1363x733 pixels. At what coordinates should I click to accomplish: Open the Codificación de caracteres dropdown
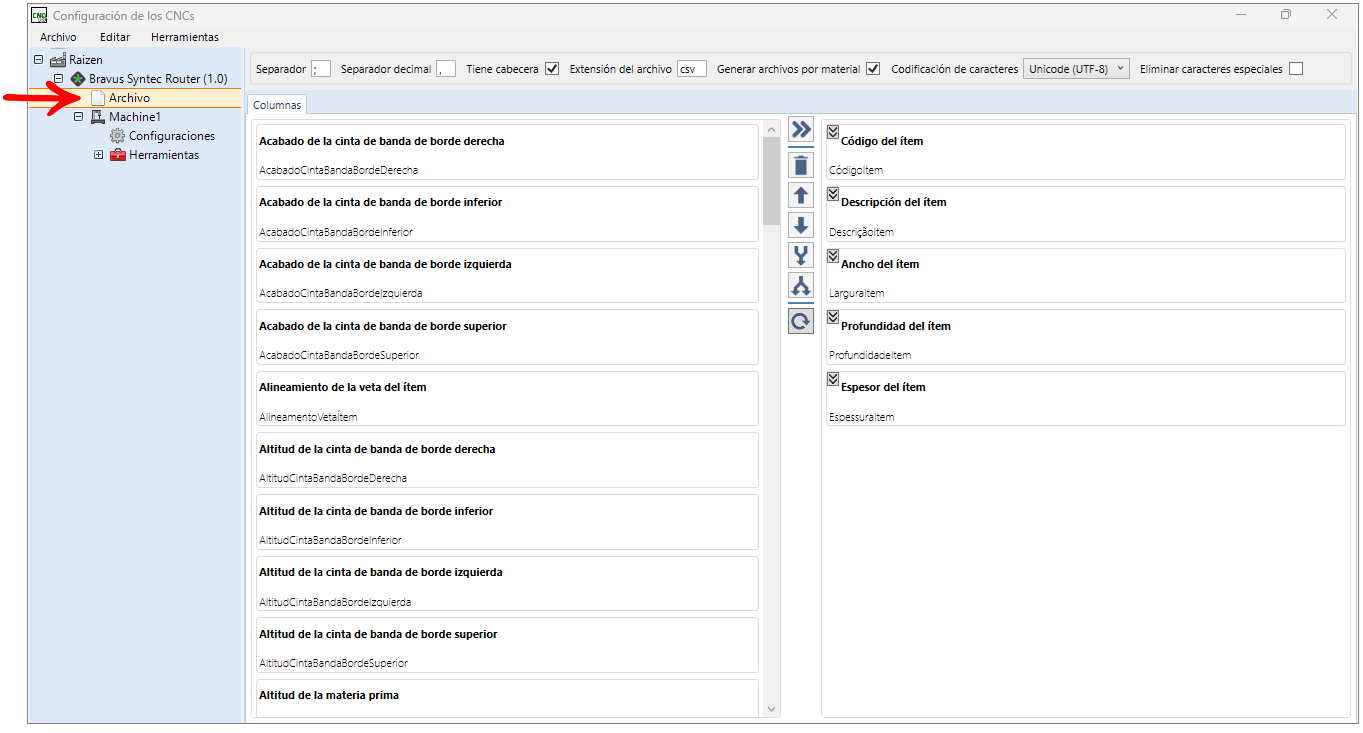[x=1077, y=69]
